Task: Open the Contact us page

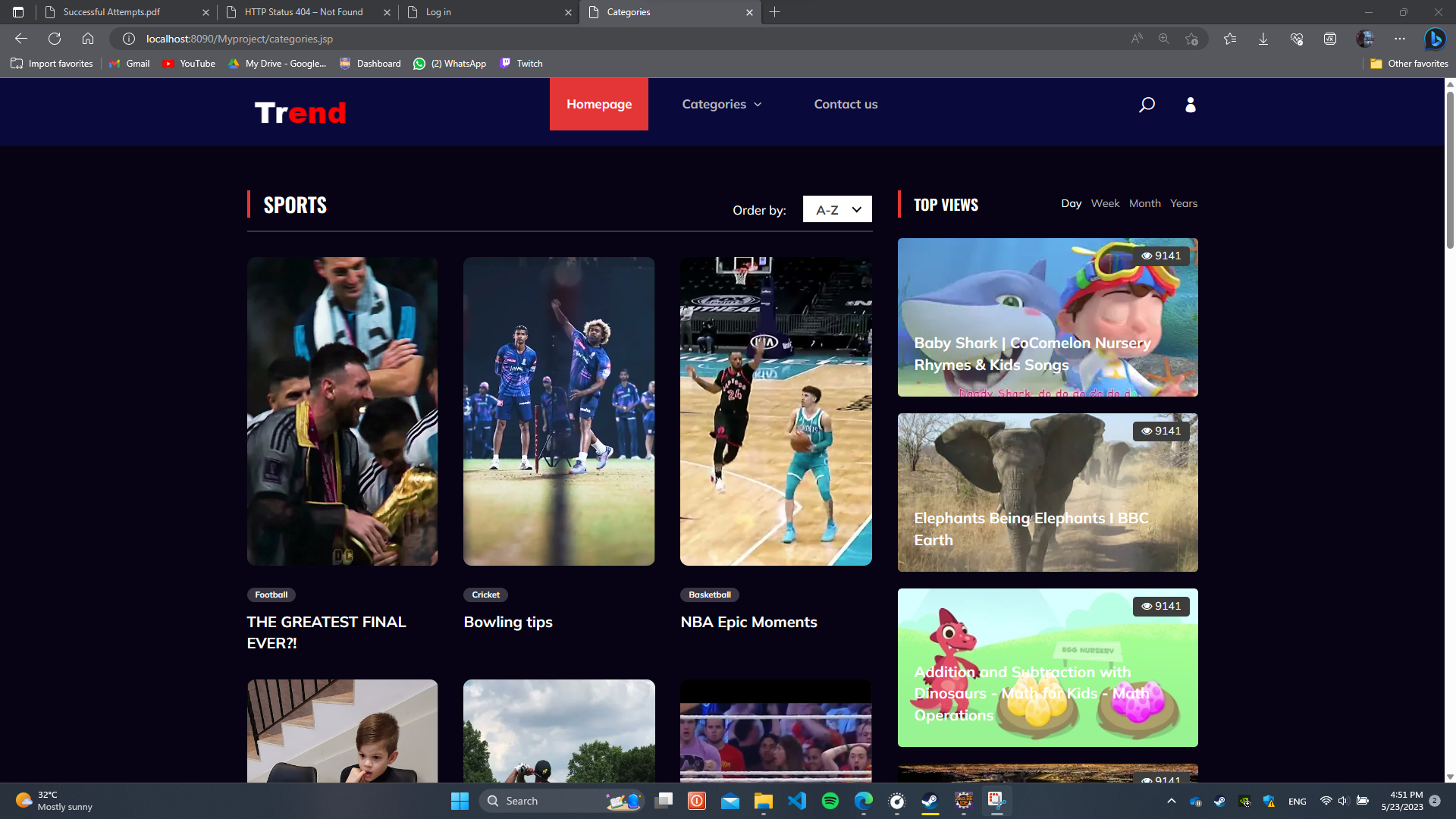Action: click(x=846, y=104)
